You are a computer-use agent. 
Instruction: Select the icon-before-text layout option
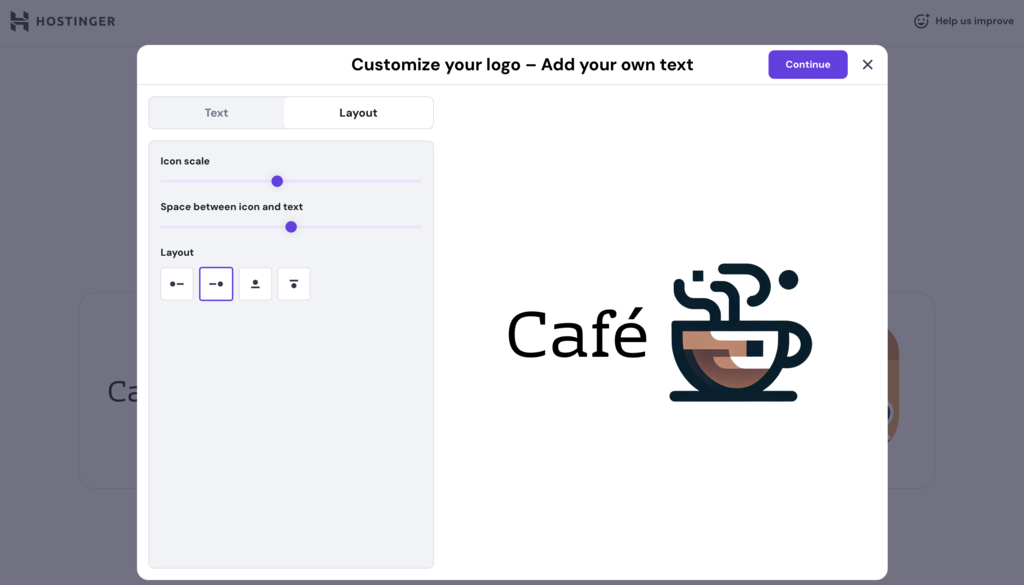[x=177, y=283]
